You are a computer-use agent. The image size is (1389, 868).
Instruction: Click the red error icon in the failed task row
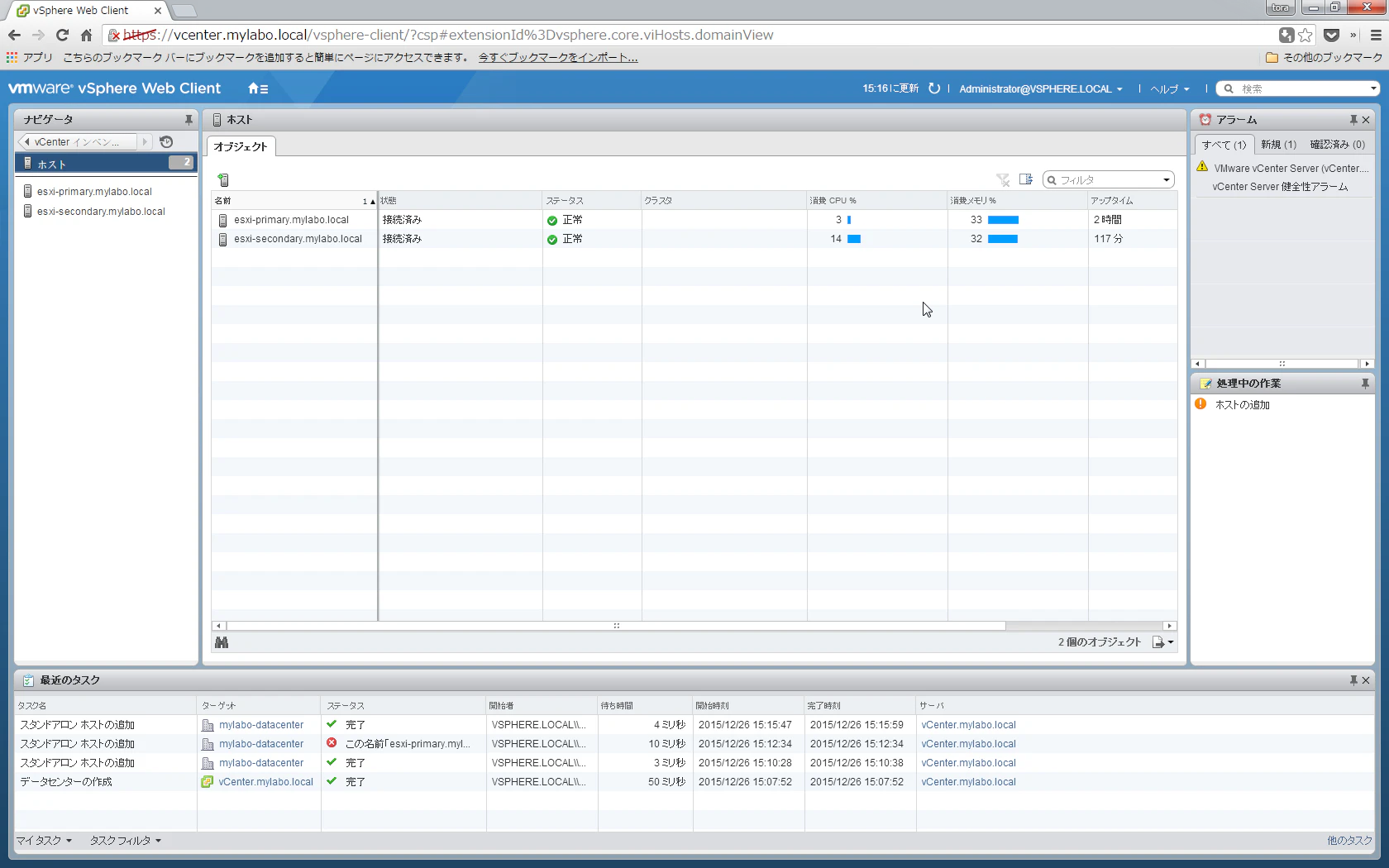click(x=332, y=743)
